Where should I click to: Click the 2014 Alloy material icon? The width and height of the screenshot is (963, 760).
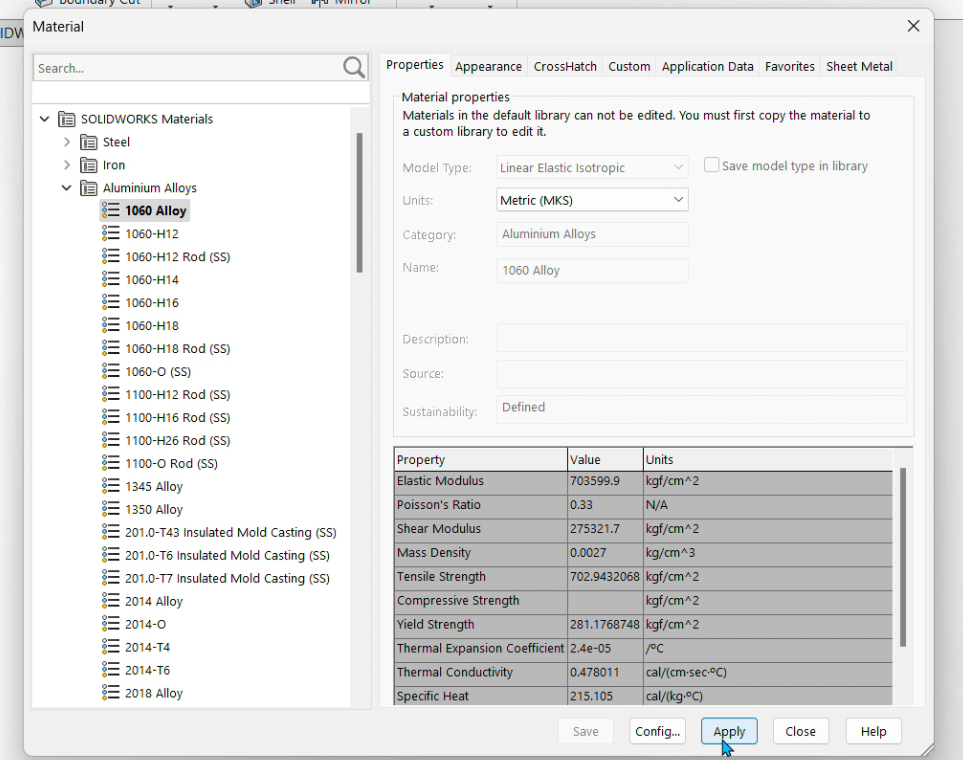pos(110,601)
